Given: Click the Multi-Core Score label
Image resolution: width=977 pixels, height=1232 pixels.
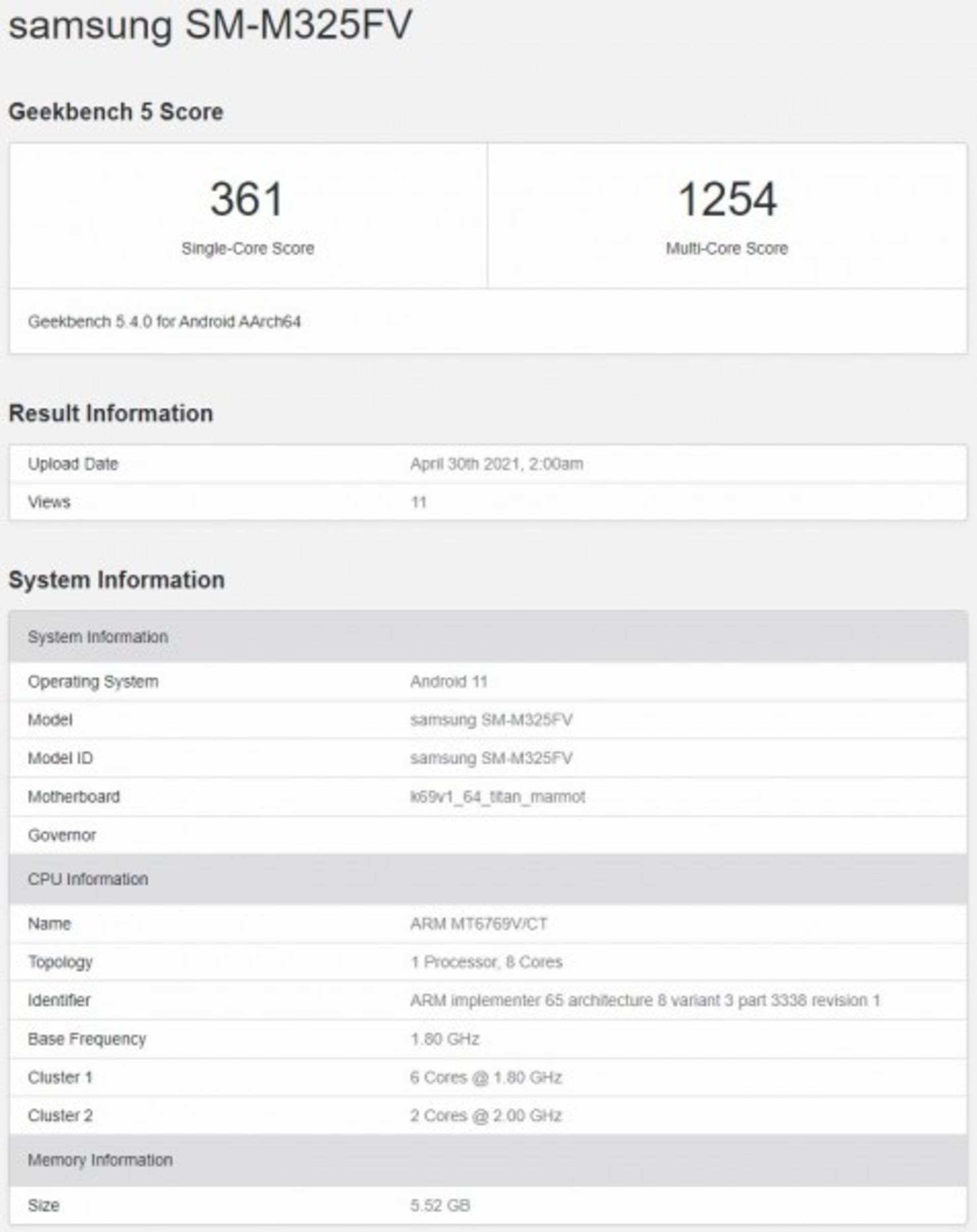Looking at the screenshot, I should tap(726, 248).
